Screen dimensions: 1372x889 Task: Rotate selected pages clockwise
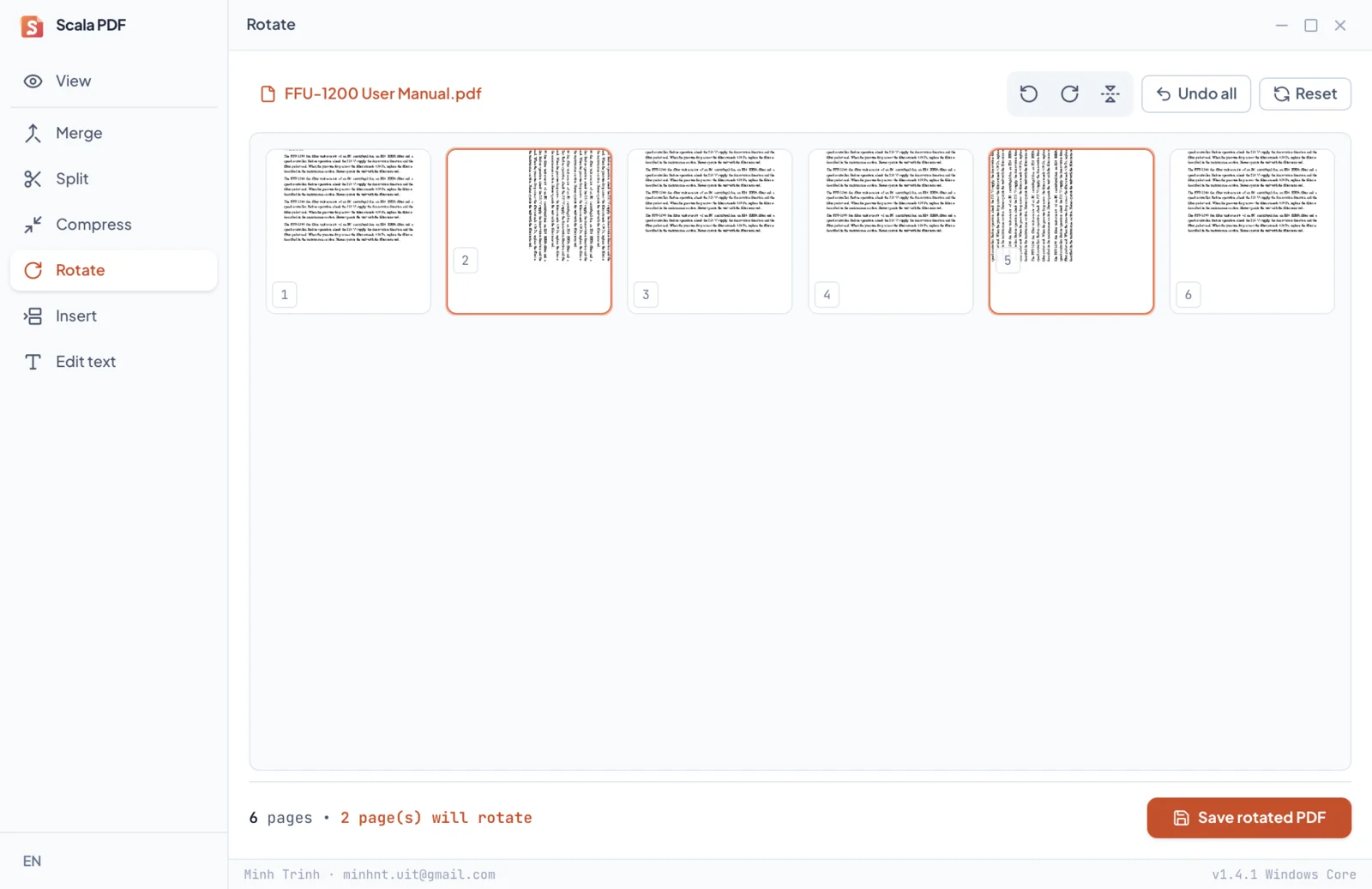coord(1069,93)
